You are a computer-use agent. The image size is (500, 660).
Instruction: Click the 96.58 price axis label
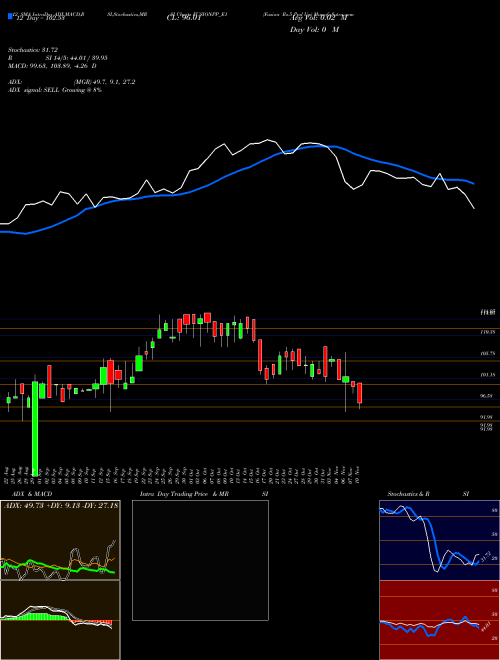click(x=487, y=396)
